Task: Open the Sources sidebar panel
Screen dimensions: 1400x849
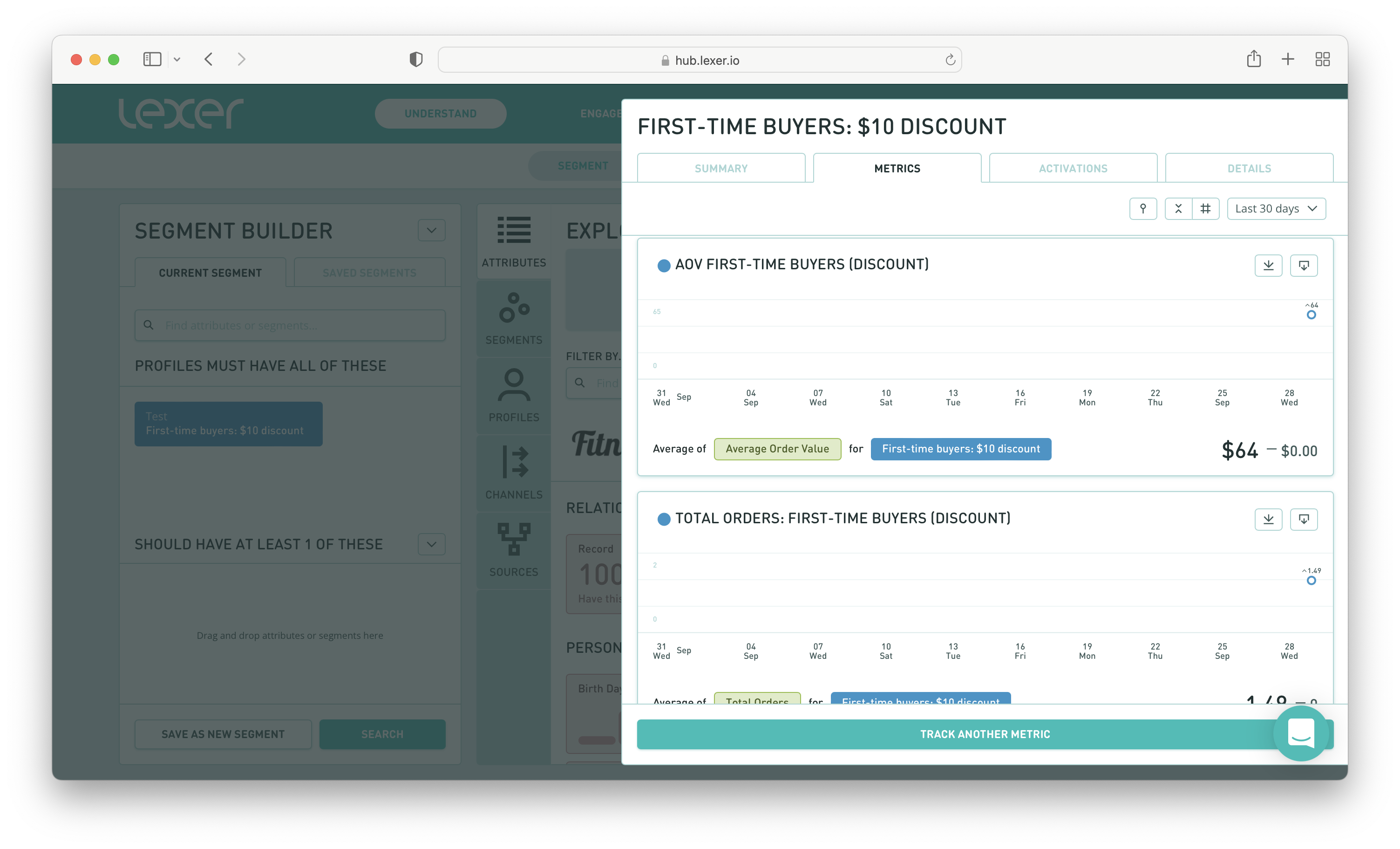Action: pyautogui.click(x=514, y=550)
